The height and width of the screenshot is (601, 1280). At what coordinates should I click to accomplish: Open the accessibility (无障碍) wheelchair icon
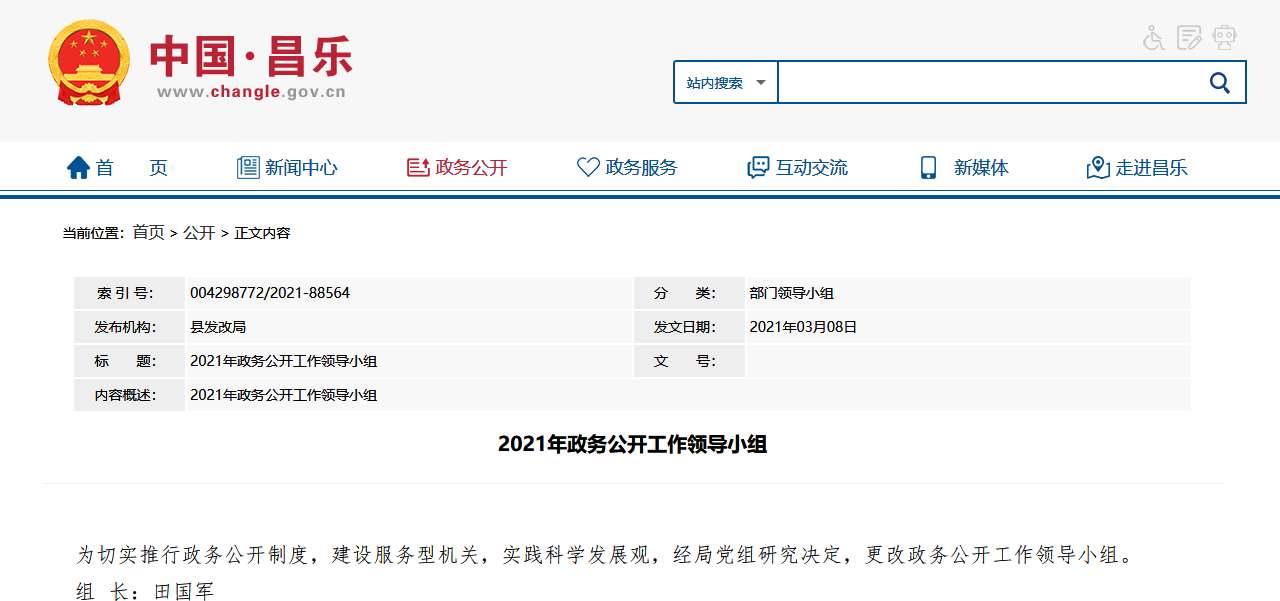[x=1153, y=37]
